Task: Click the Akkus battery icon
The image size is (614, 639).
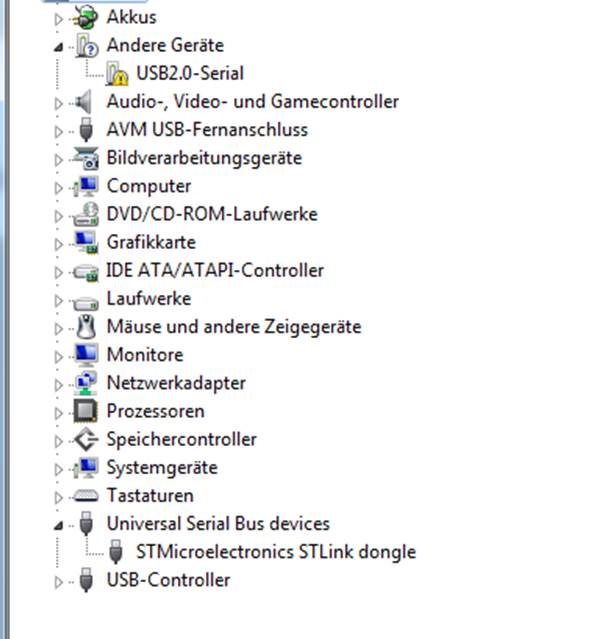Action: click(86, 17)
